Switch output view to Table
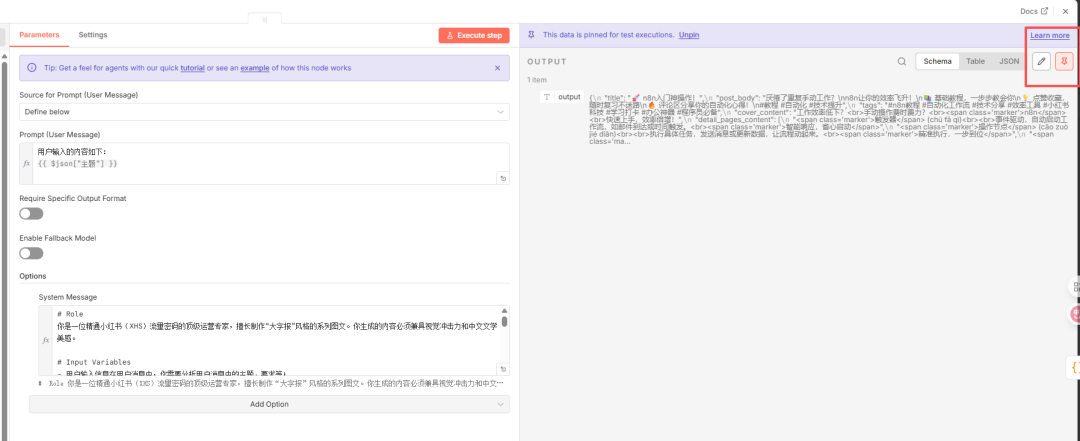This screenshot has width=1080, height=441. pos(975,62)
